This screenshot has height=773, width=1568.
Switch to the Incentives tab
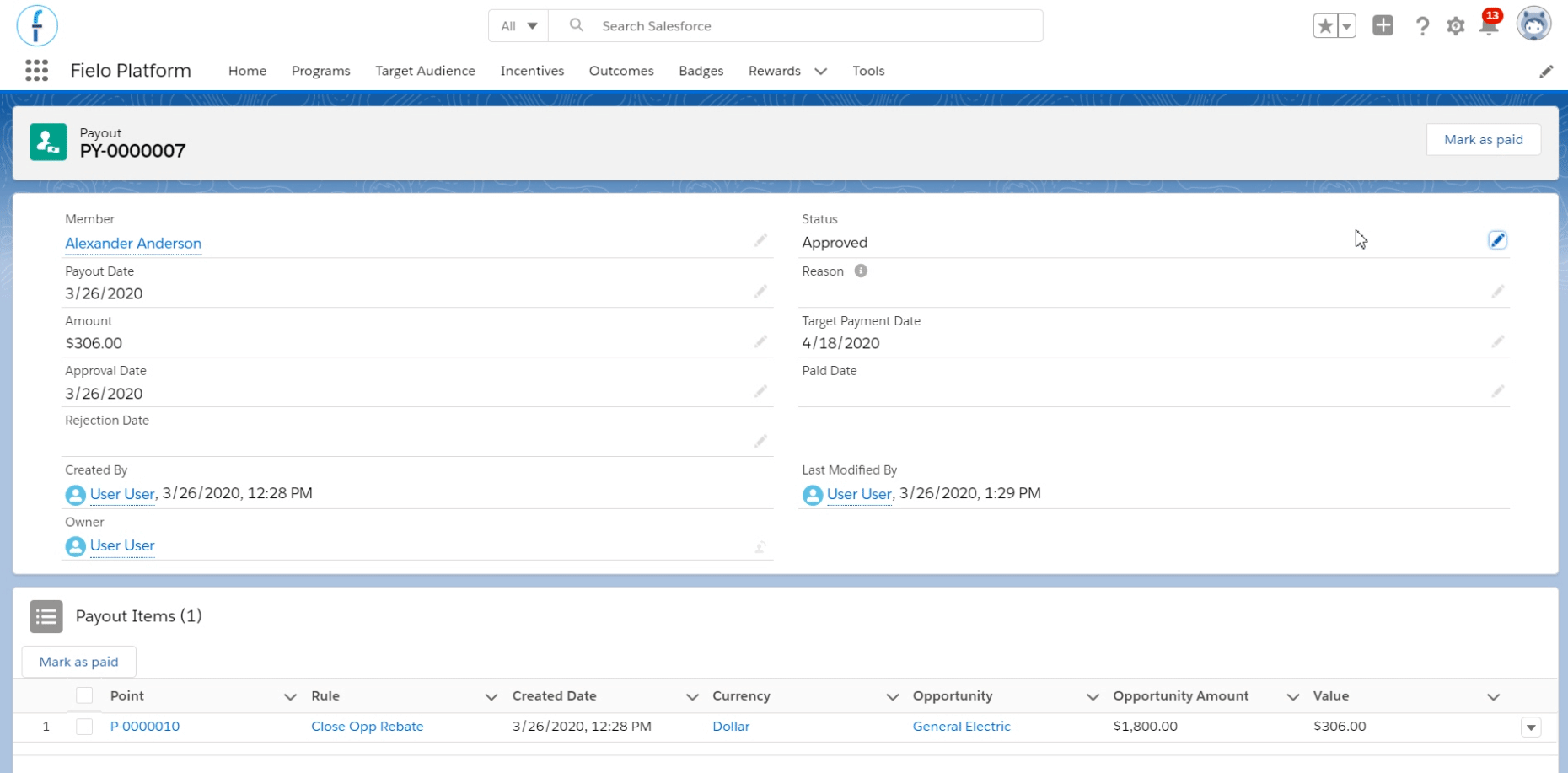click(x=532, y=71)
